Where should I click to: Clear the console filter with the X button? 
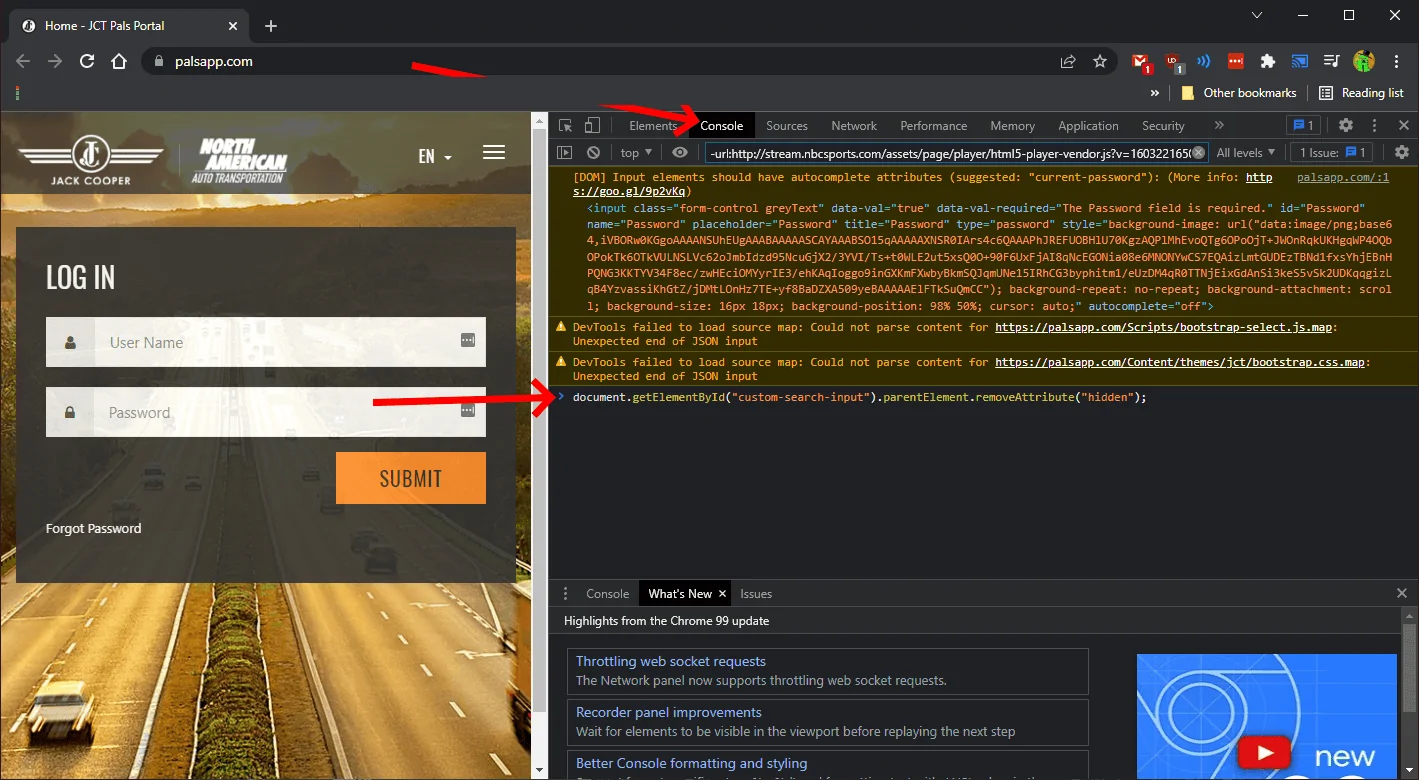click(x=1197, y=152)
